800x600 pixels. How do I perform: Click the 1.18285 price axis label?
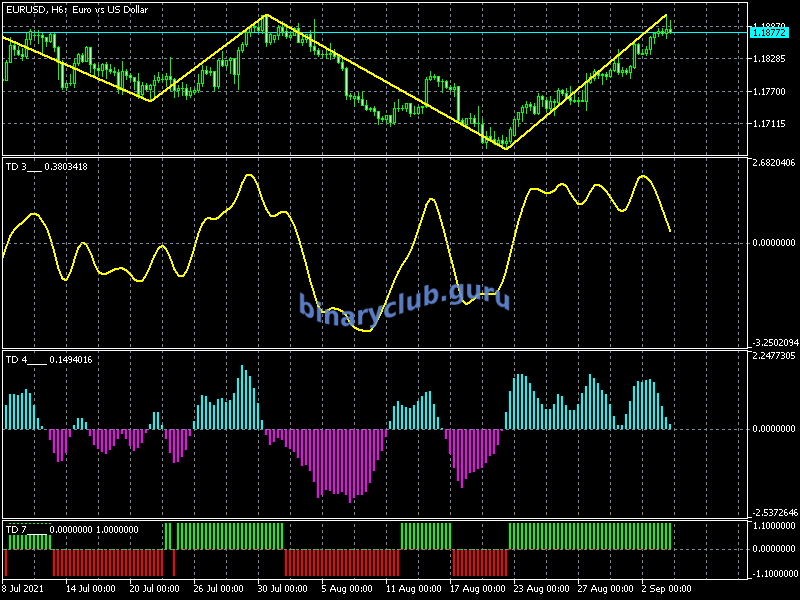point(772,59)
